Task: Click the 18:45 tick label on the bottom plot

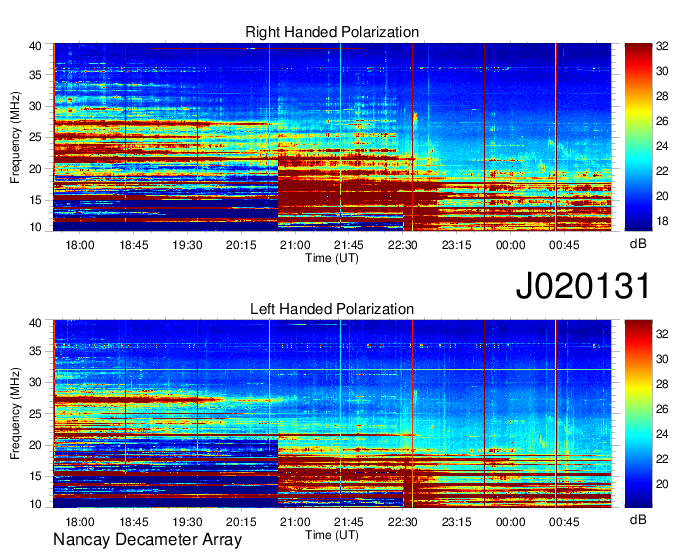Action: point(134,522)
